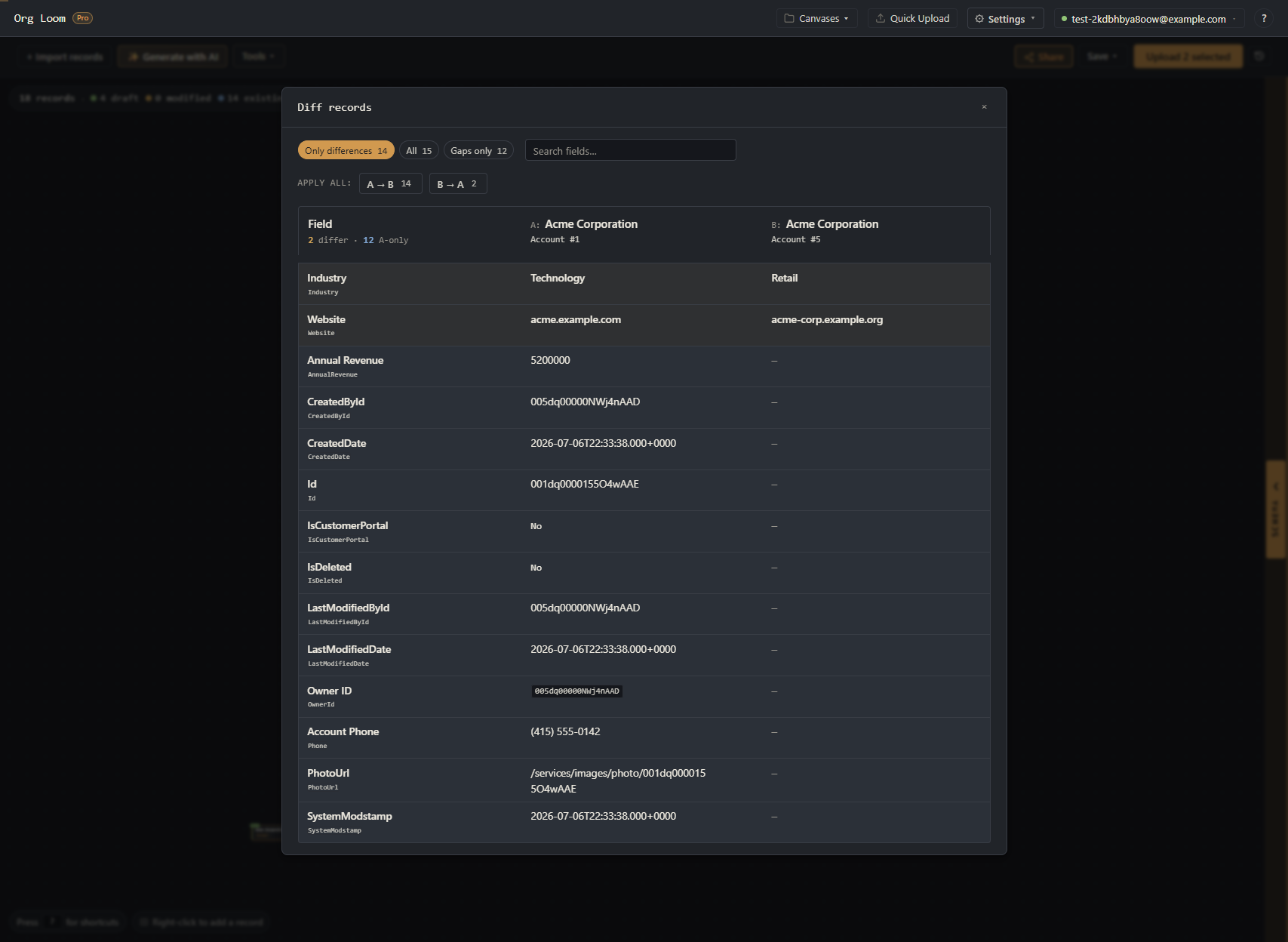Screen dimensions: 1288x942
Task: Click Upload 2 selected behind dialog
Action: pos(1188,57)
